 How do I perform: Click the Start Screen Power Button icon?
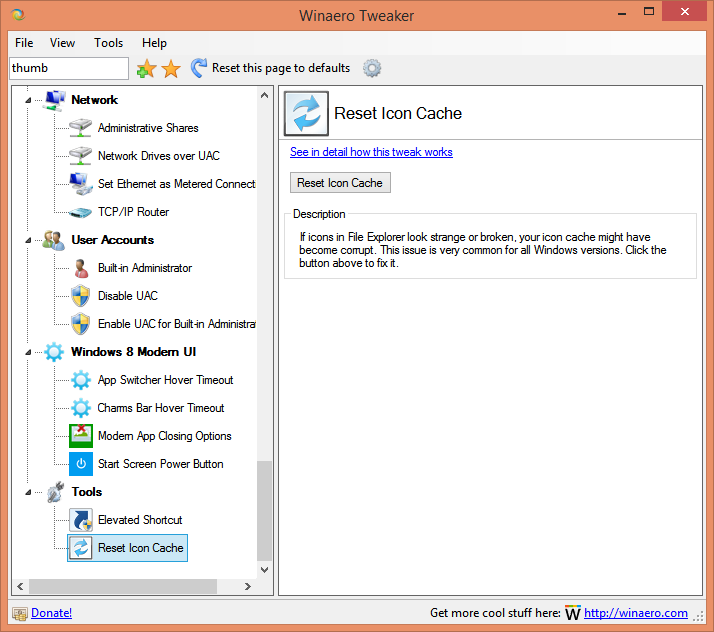(81, 464)
